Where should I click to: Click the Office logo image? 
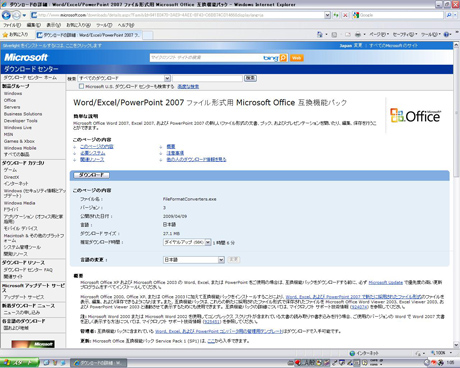[x=415, y=115]
